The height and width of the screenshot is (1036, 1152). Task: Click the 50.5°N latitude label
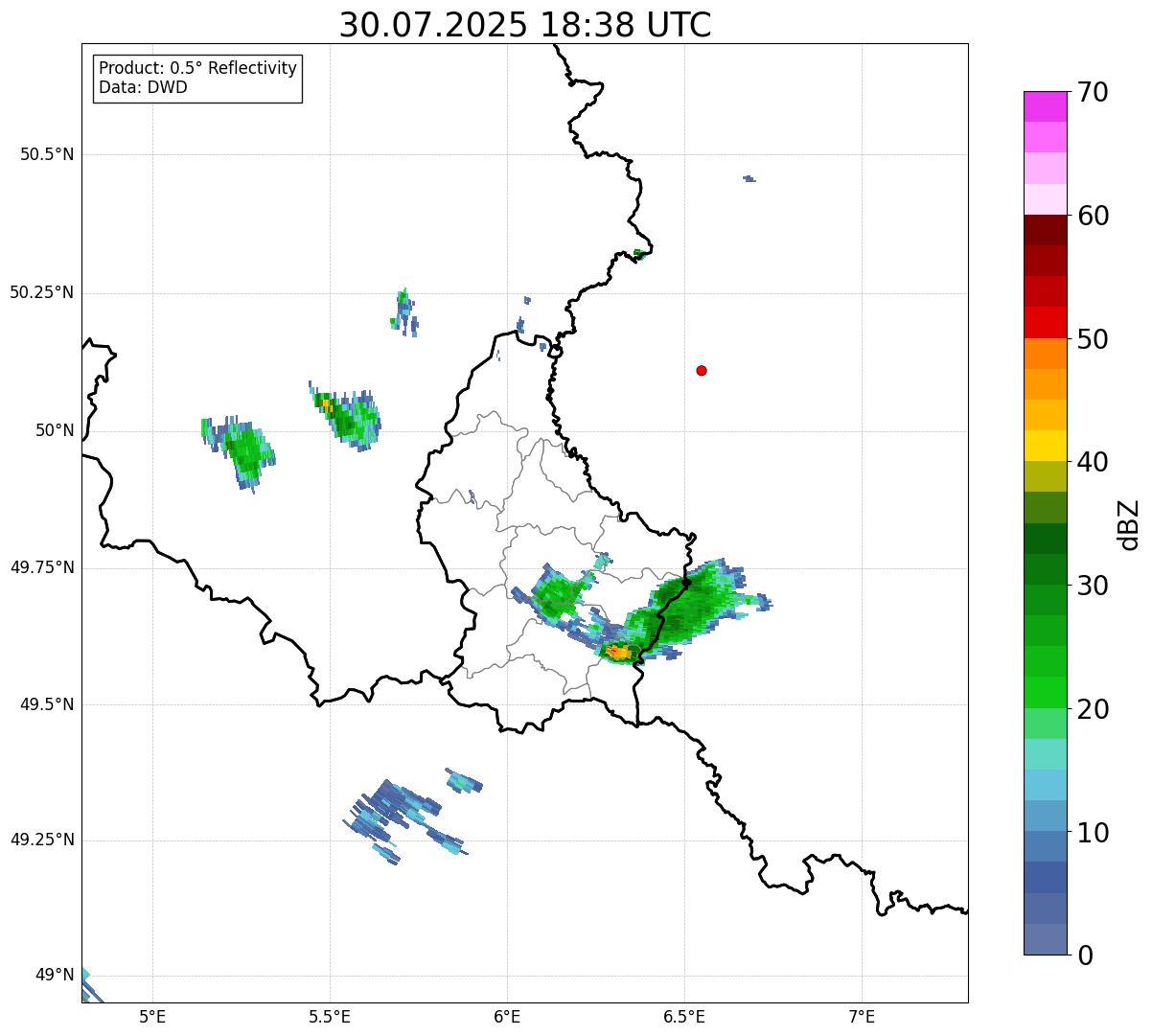(x=47, y=154)
